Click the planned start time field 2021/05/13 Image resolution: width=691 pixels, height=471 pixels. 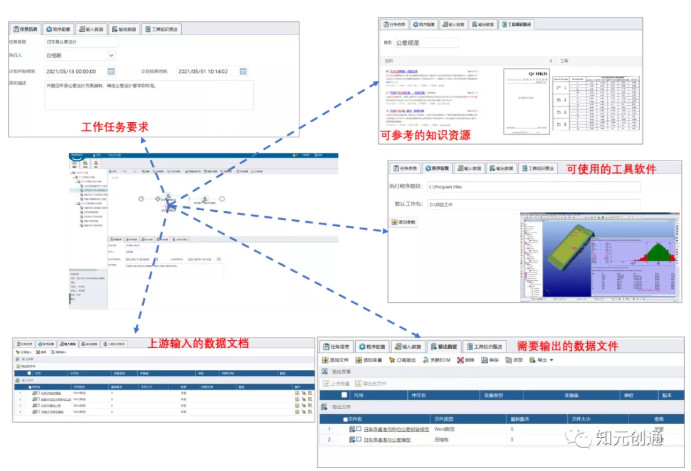76,71
